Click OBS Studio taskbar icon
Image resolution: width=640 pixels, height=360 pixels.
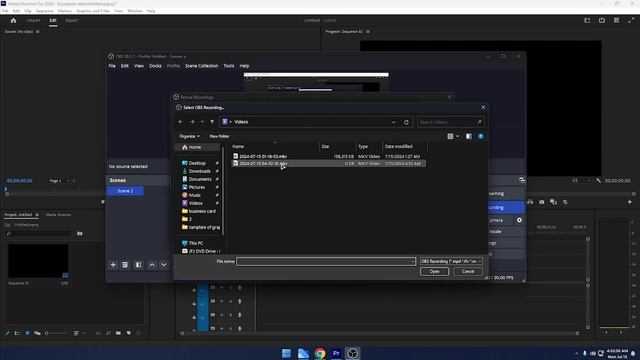(353, 353)
